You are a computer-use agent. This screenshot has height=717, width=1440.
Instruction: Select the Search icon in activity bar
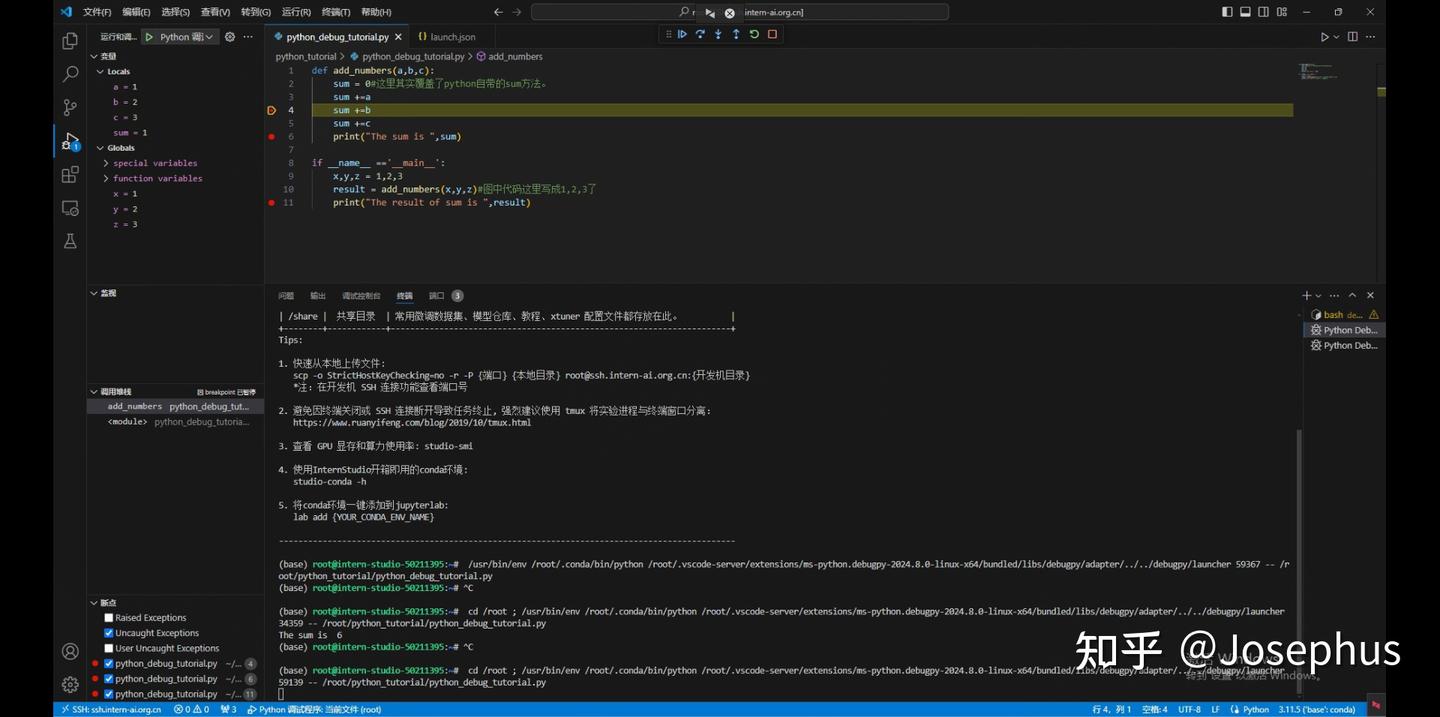coord(69,73)
